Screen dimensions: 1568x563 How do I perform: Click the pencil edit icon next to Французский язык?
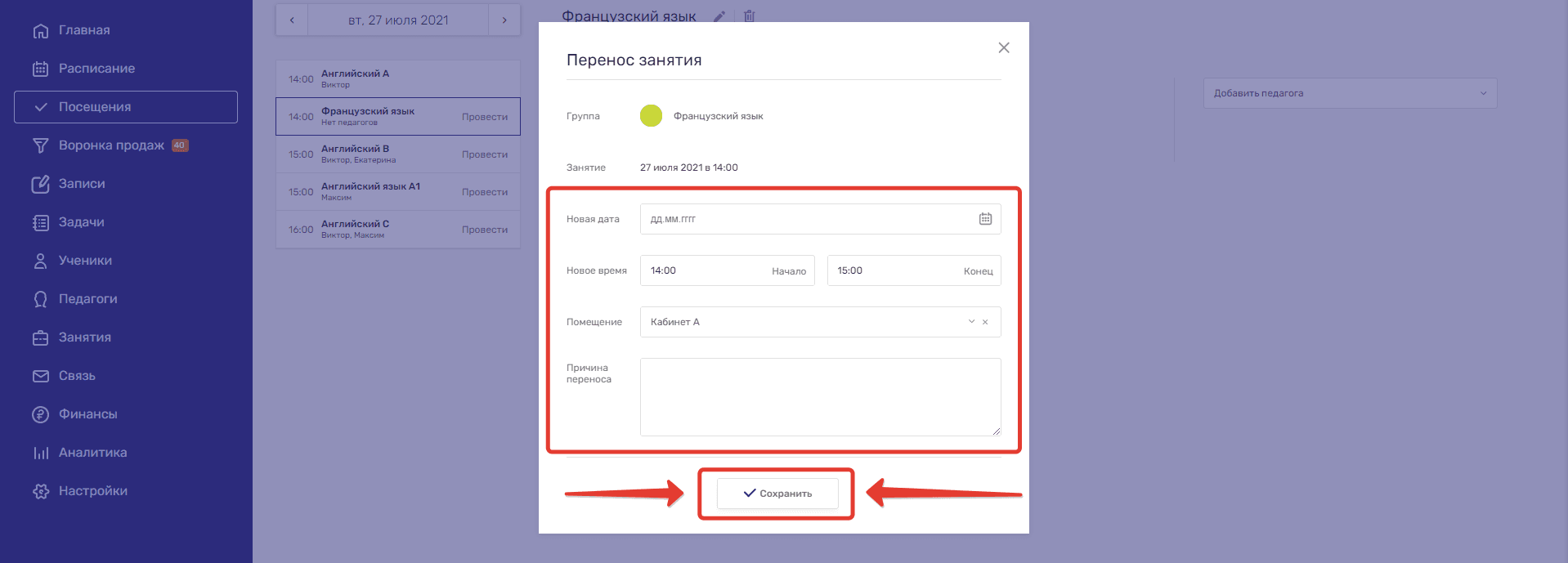(719, 16)
